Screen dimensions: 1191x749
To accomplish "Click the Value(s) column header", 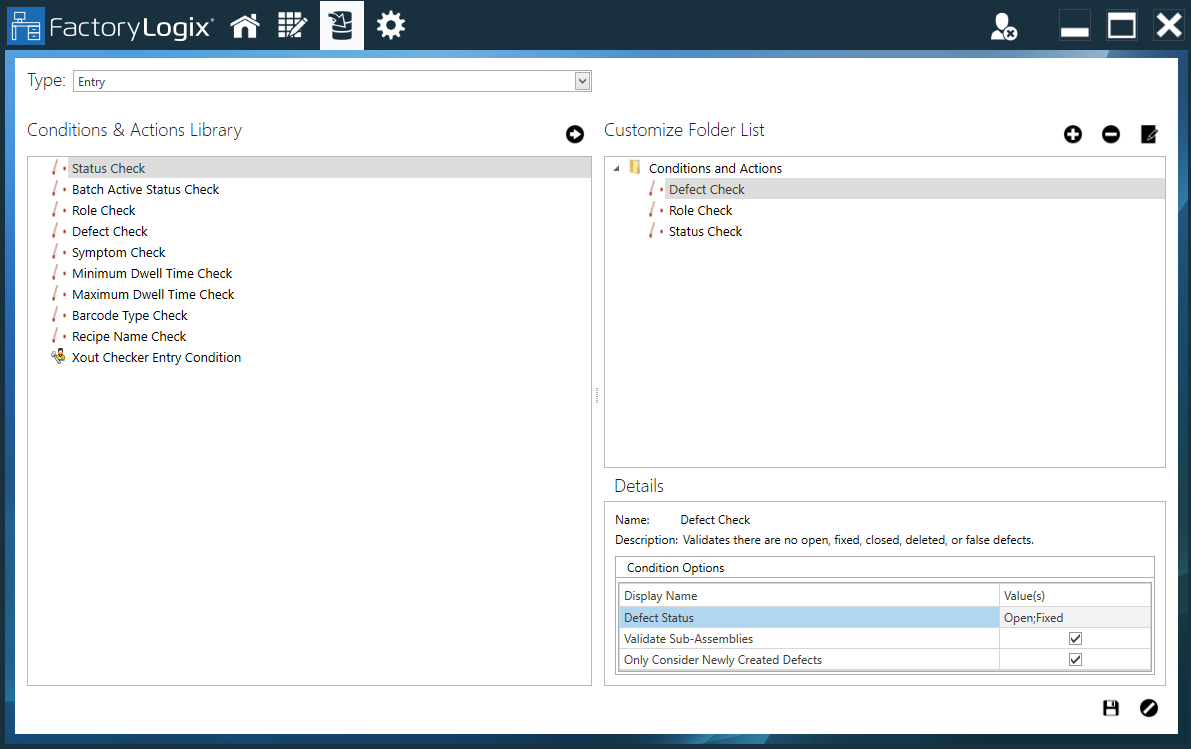I will [x=1075, y=596].
